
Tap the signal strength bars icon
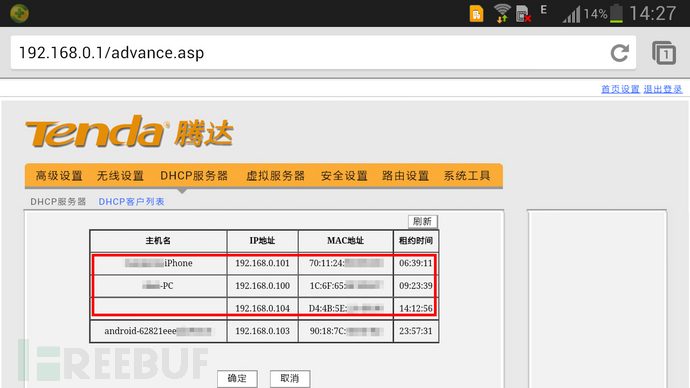click(x=572, y=14)
